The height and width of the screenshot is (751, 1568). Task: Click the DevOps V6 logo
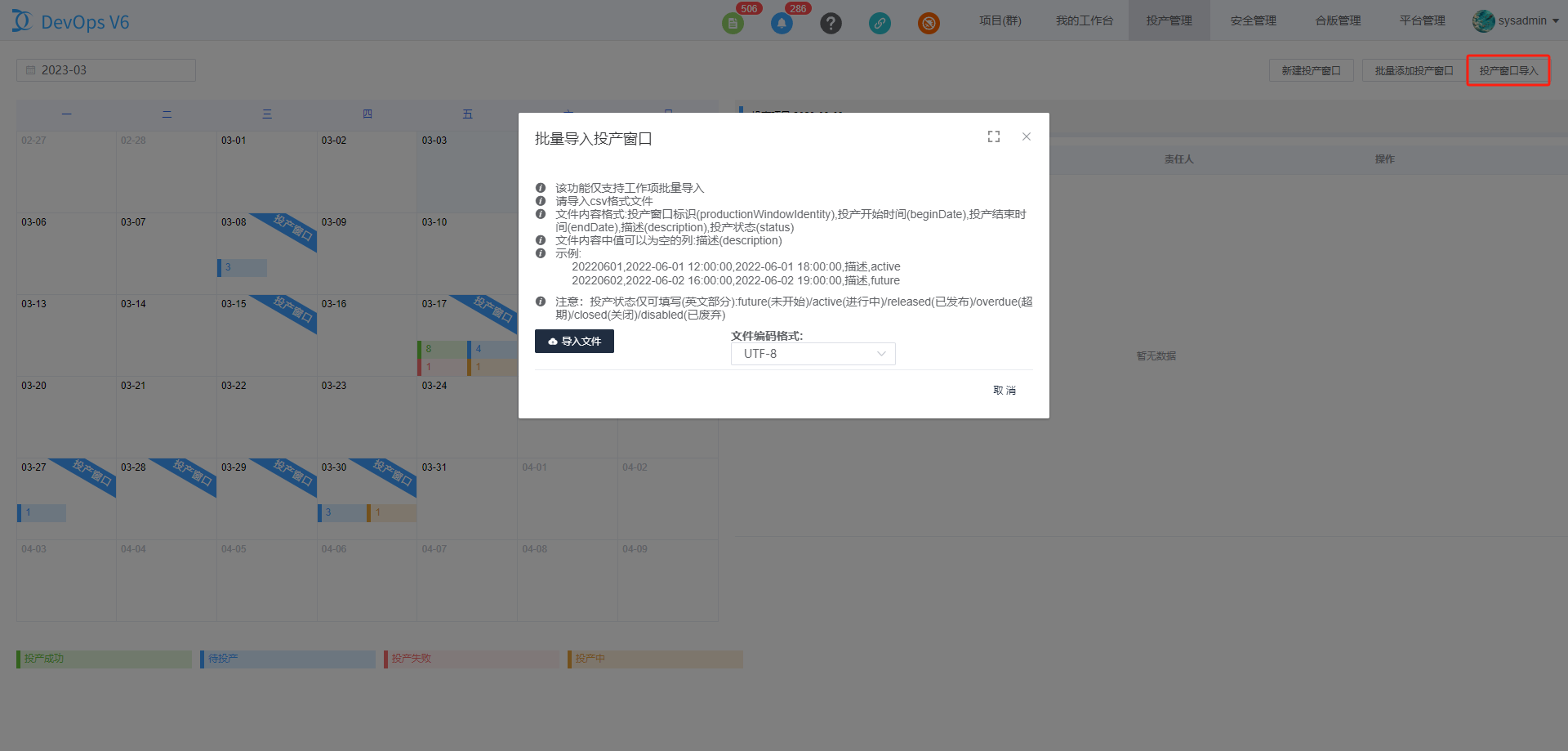coord(71,22)
